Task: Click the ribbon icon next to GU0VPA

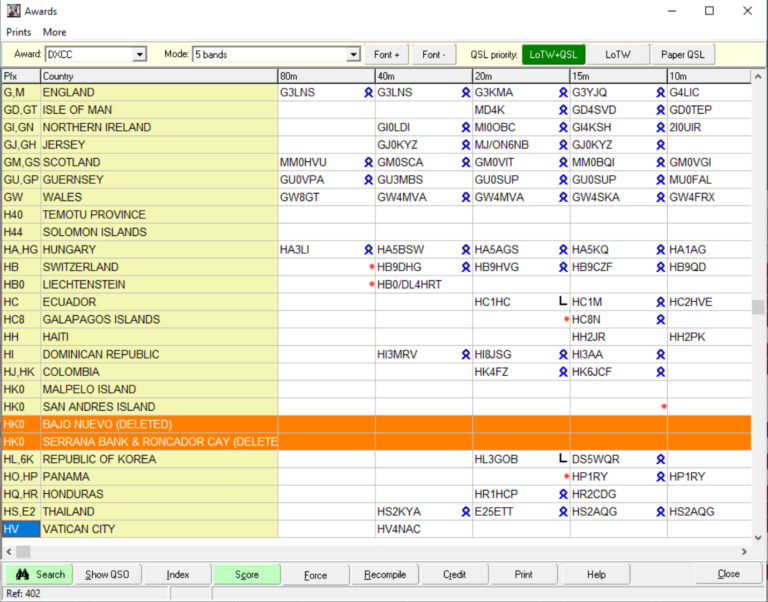Action: click(368, 180)
